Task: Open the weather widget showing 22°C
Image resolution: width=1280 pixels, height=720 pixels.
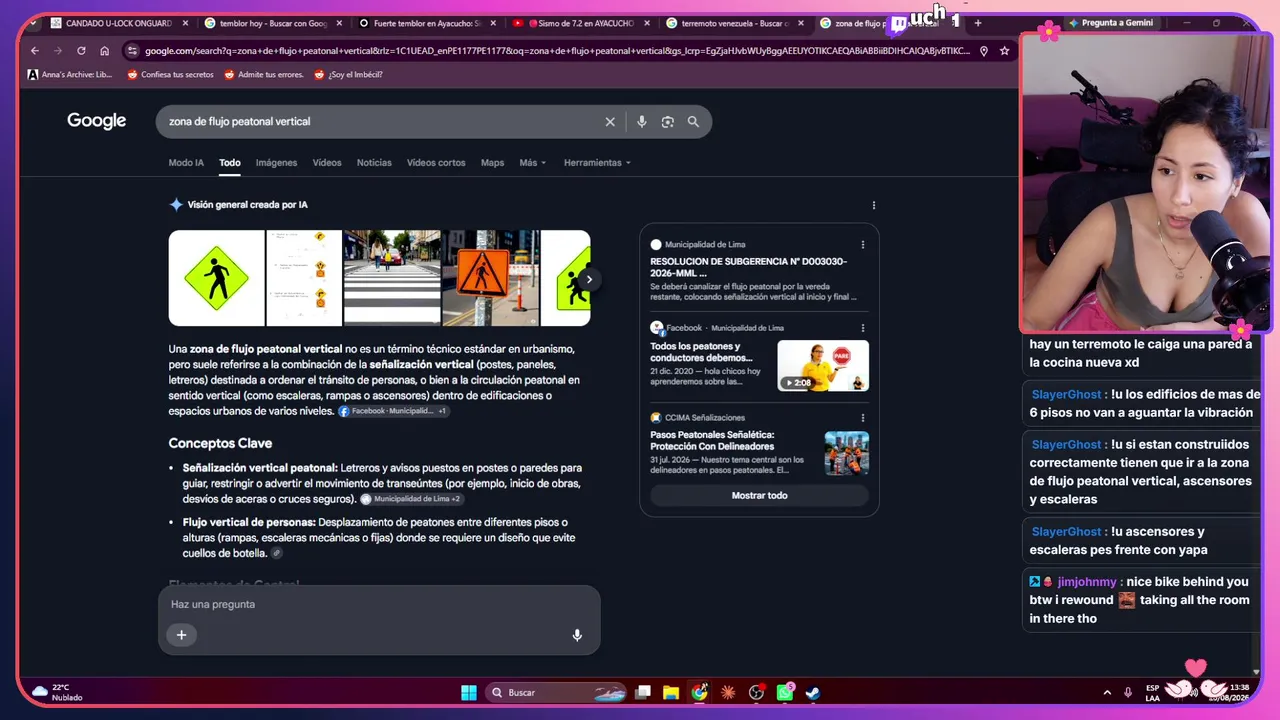Action: pyautogui.click(x=57, y=692)
